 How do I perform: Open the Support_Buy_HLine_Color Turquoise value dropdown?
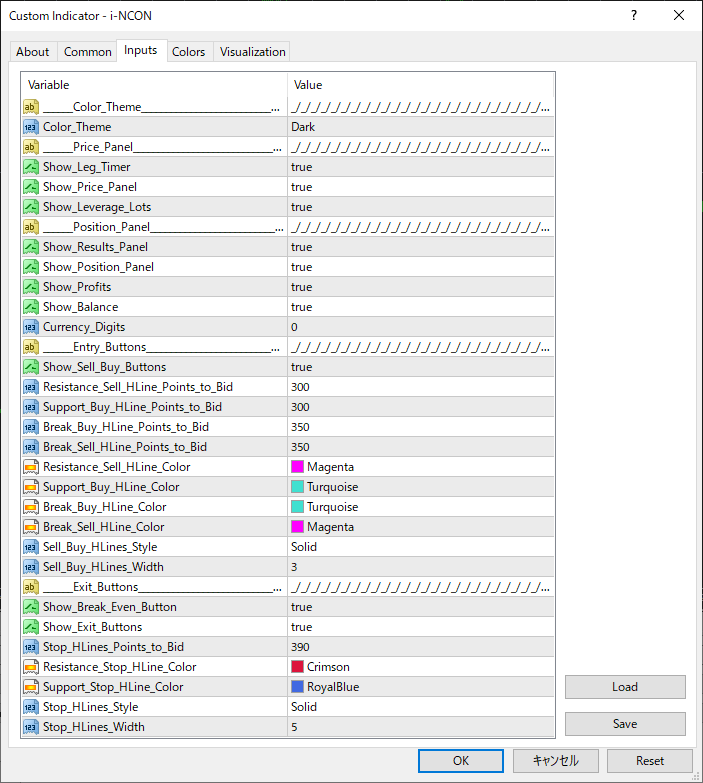(x=421, y=487)
